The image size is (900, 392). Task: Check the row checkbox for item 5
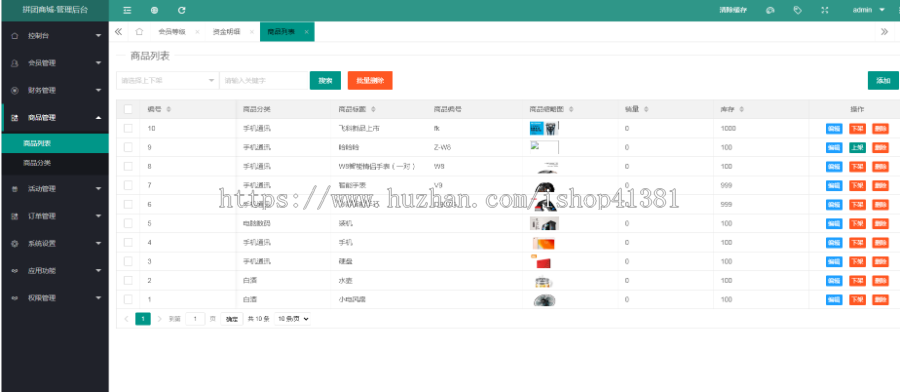128,223
